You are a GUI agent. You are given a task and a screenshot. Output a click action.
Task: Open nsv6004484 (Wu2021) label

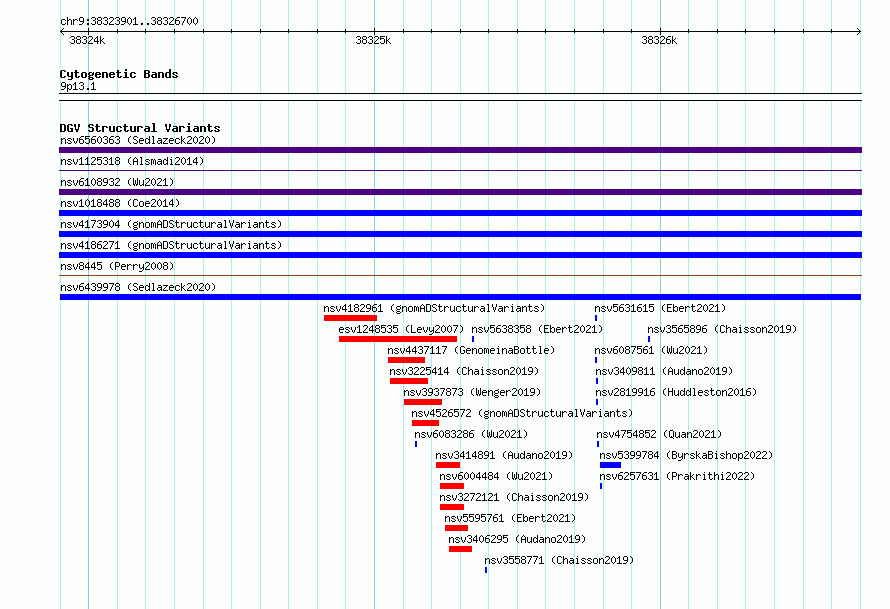click(x=496, y=476)
